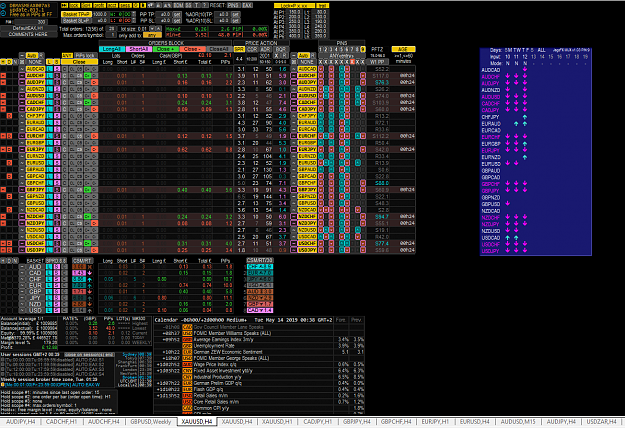Click the cyan L long button for USDJPY
The width and height of the screenshot is (625, 428).
point(50,250)
